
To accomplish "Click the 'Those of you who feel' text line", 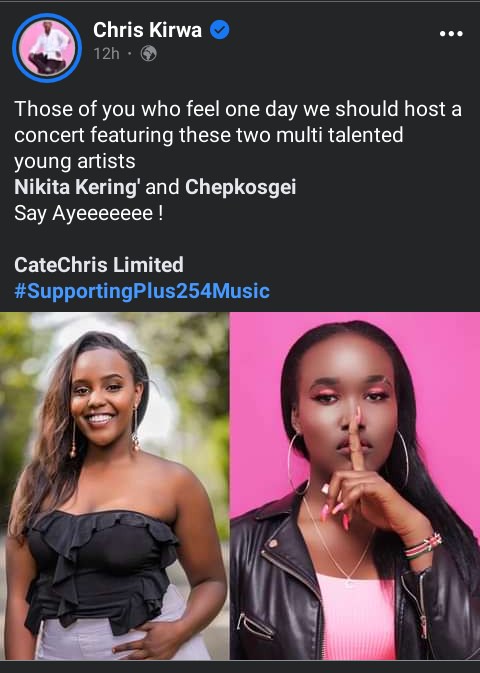I will 238,109.
